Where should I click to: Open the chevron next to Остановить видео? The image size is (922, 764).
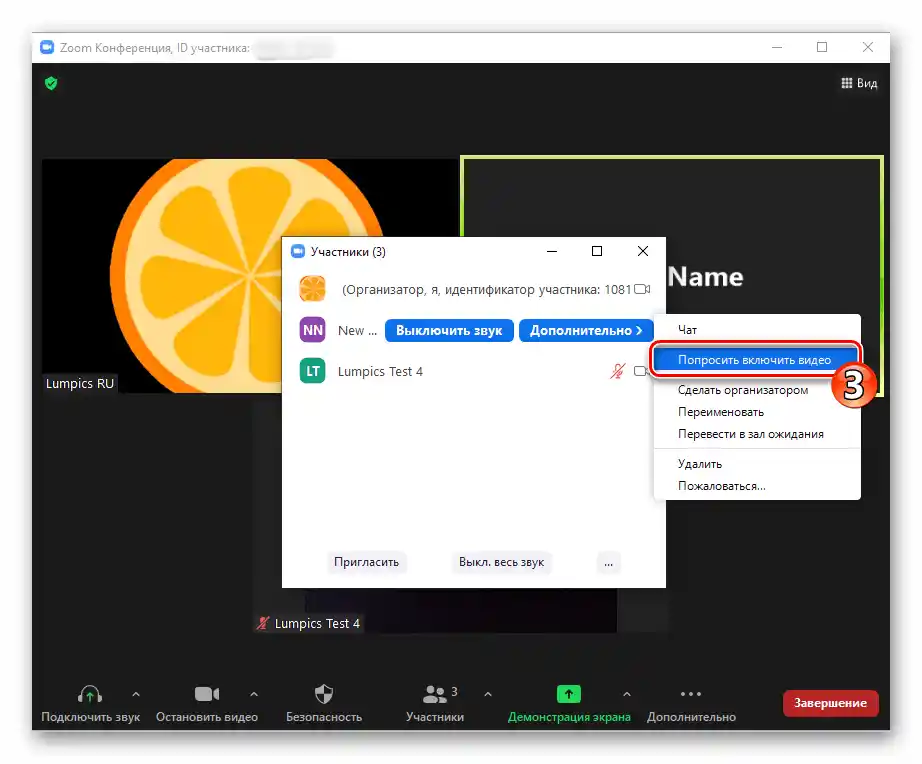(x=253, y=693)
